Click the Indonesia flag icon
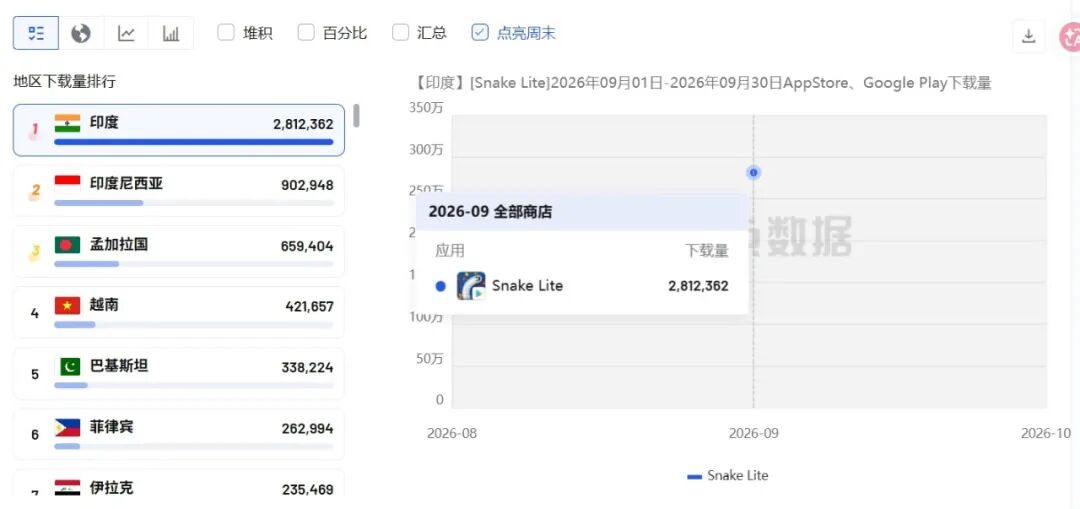Image resolution: width=1080 pixels, height=509 pixels. (68, 184)
